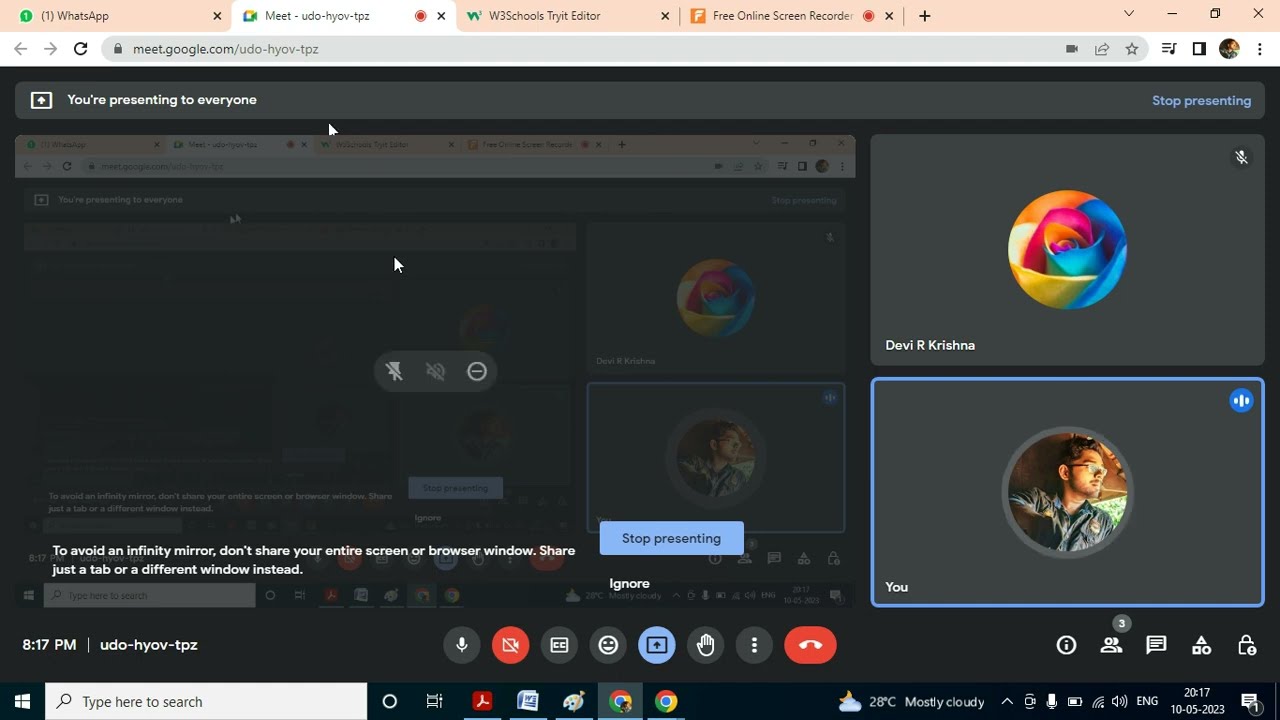Open volume control in system tray
The image size is (1280, 720).
pyautogui.click(x=1119, y=702)
